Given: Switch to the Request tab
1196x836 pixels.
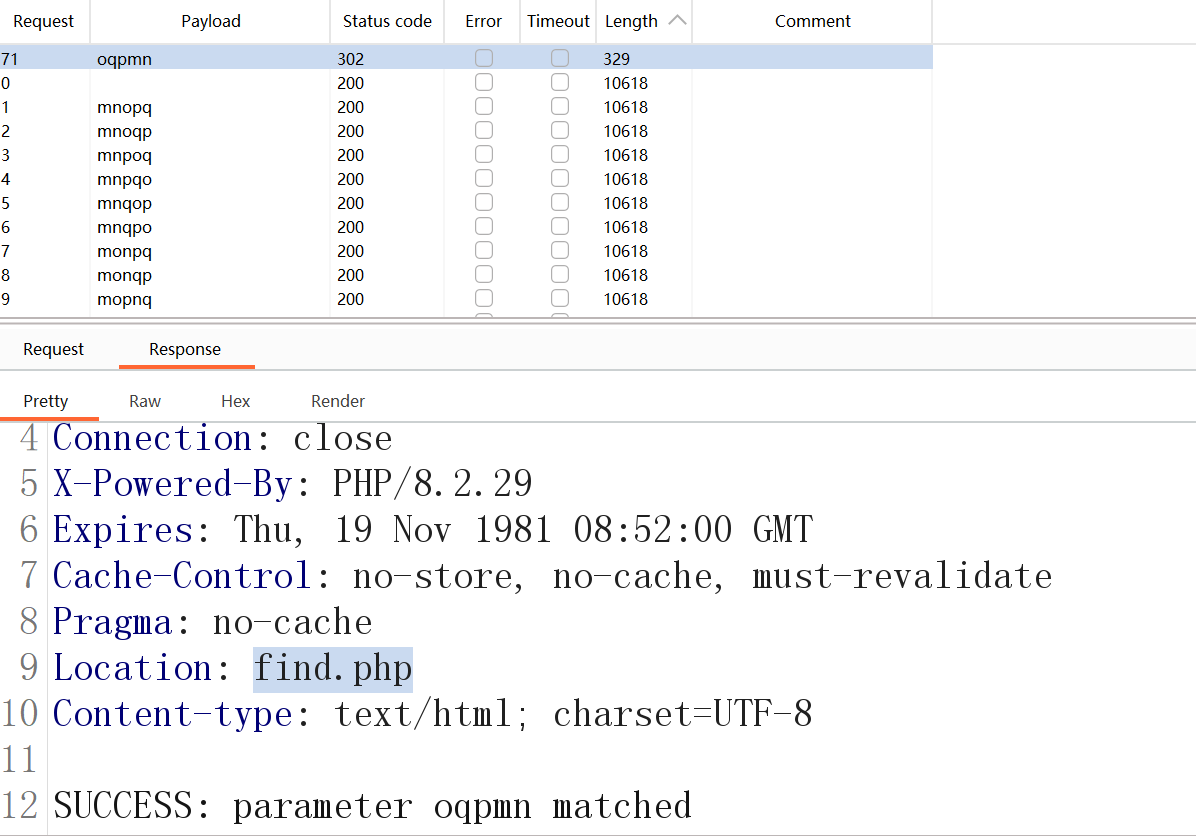Looking at the screenshot, I should pyautogui.click(x=54, y=349).
